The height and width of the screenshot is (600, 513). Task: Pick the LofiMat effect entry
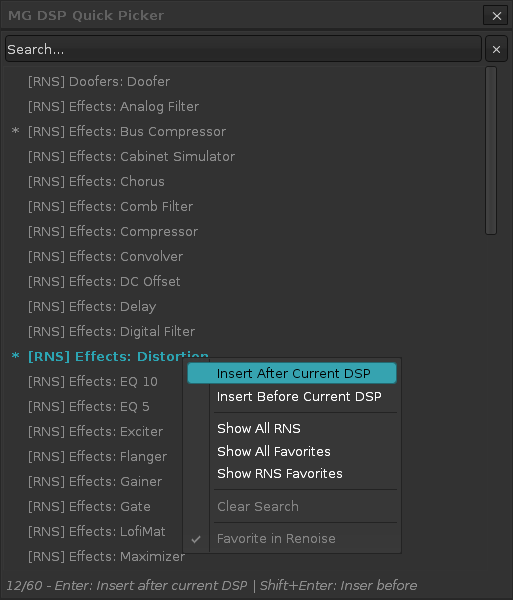96,531
